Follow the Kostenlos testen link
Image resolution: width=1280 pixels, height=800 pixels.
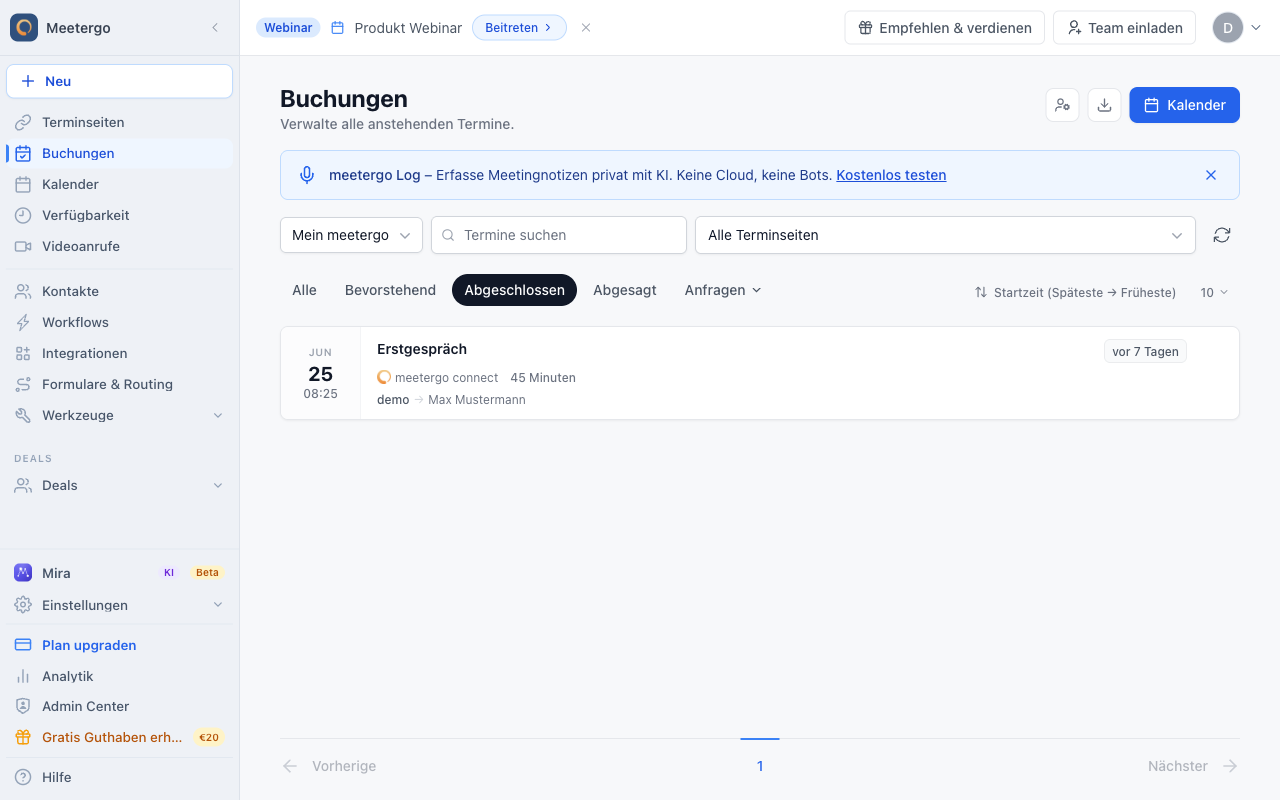click(891, 175)
